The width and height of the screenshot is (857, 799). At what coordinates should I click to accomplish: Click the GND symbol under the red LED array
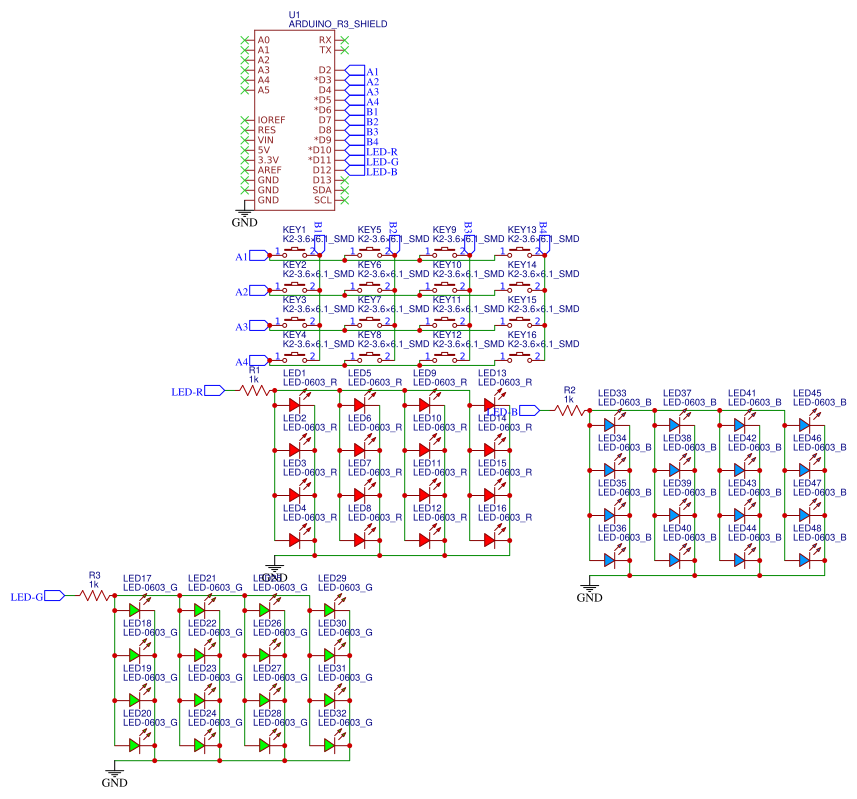click(x=274, y=569)
